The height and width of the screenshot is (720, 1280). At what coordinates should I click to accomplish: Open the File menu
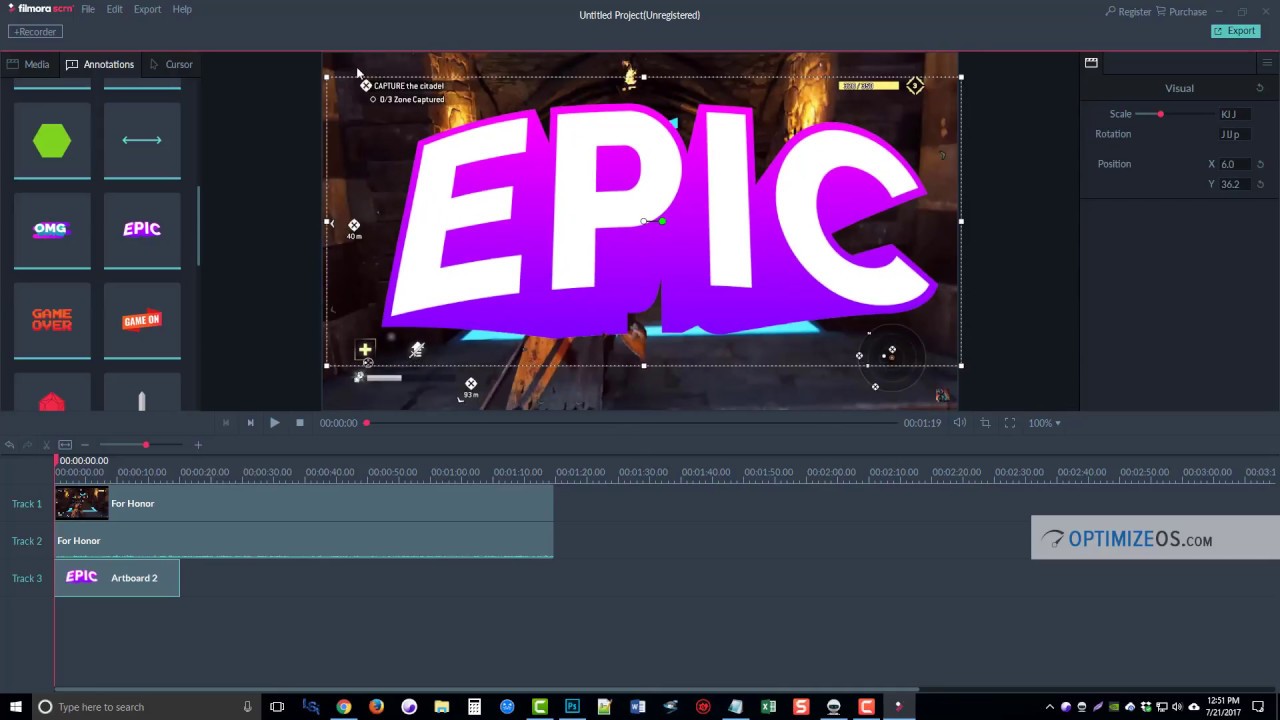pyautogui.click(x=88, y=9)
